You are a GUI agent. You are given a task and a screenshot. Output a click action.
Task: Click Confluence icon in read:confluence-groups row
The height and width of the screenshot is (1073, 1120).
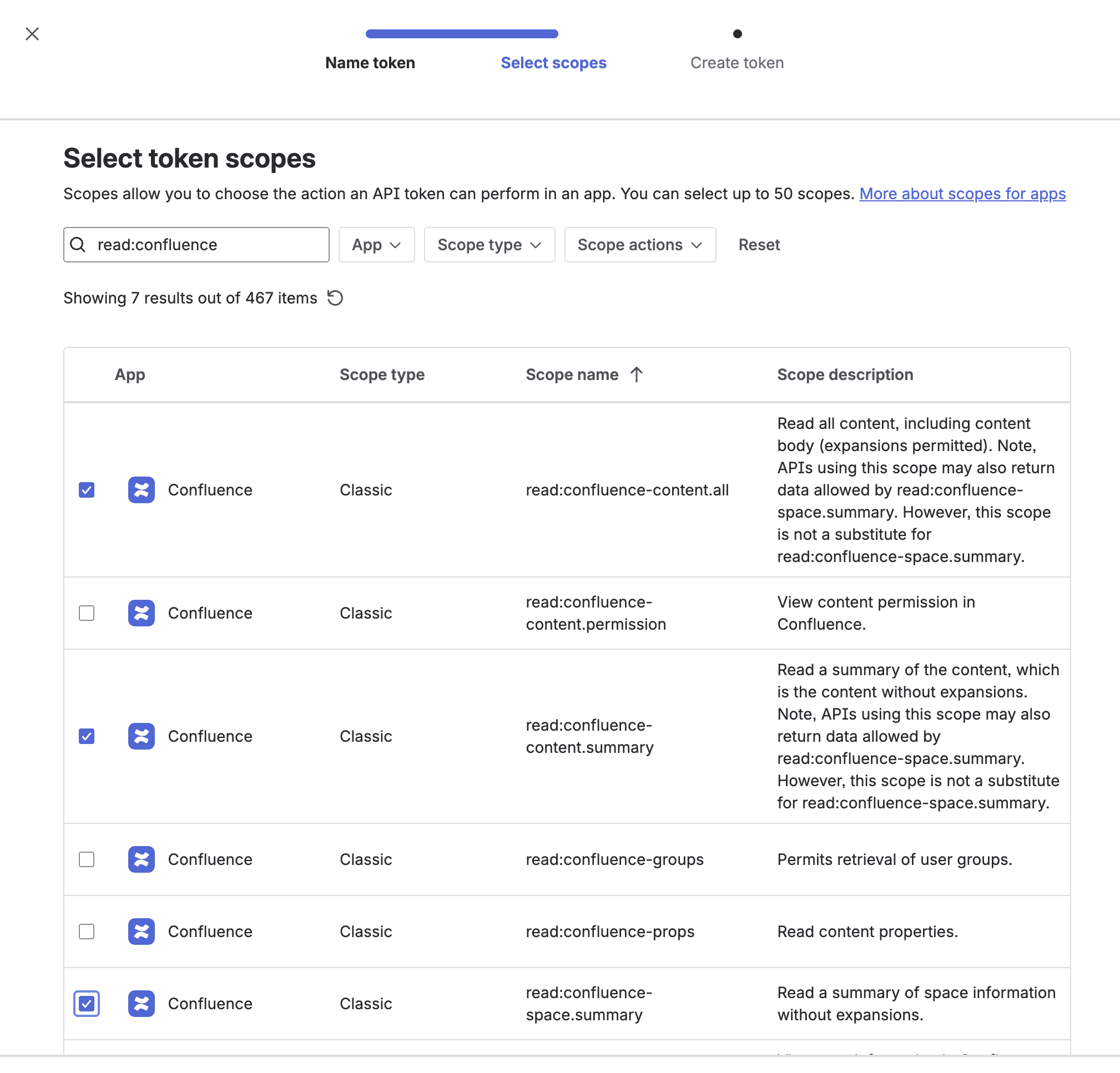[x=141, y=859]
